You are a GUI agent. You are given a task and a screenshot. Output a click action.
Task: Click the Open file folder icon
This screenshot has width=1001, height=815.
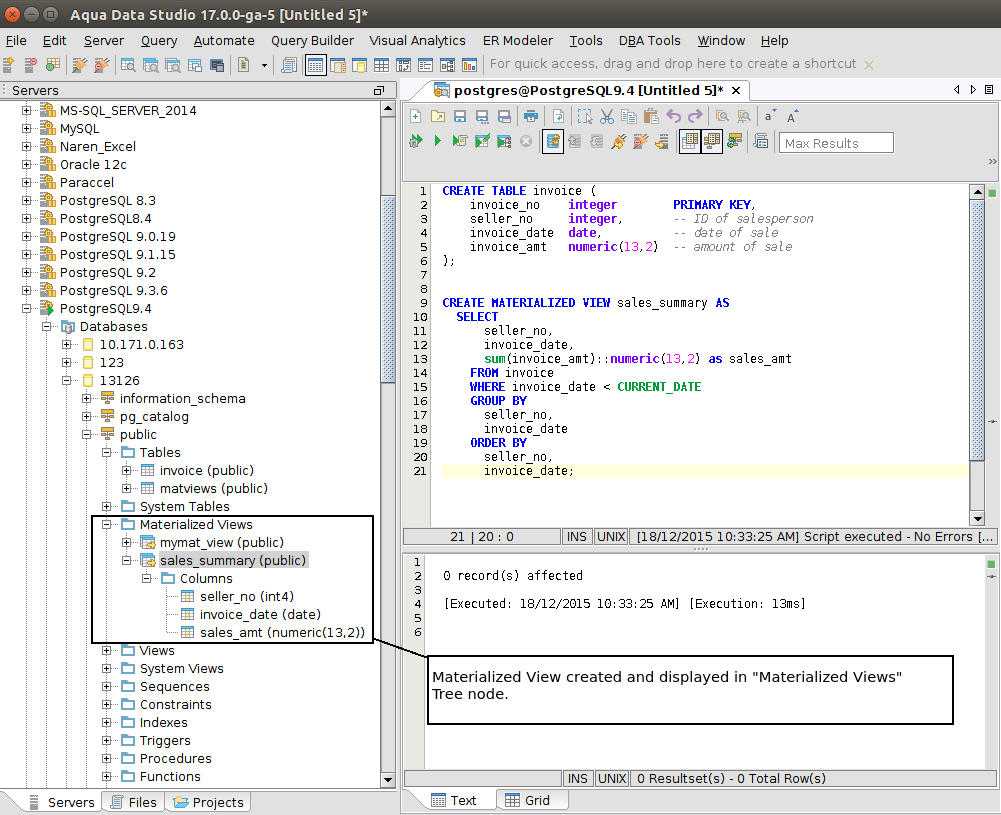tap(438, 117)
